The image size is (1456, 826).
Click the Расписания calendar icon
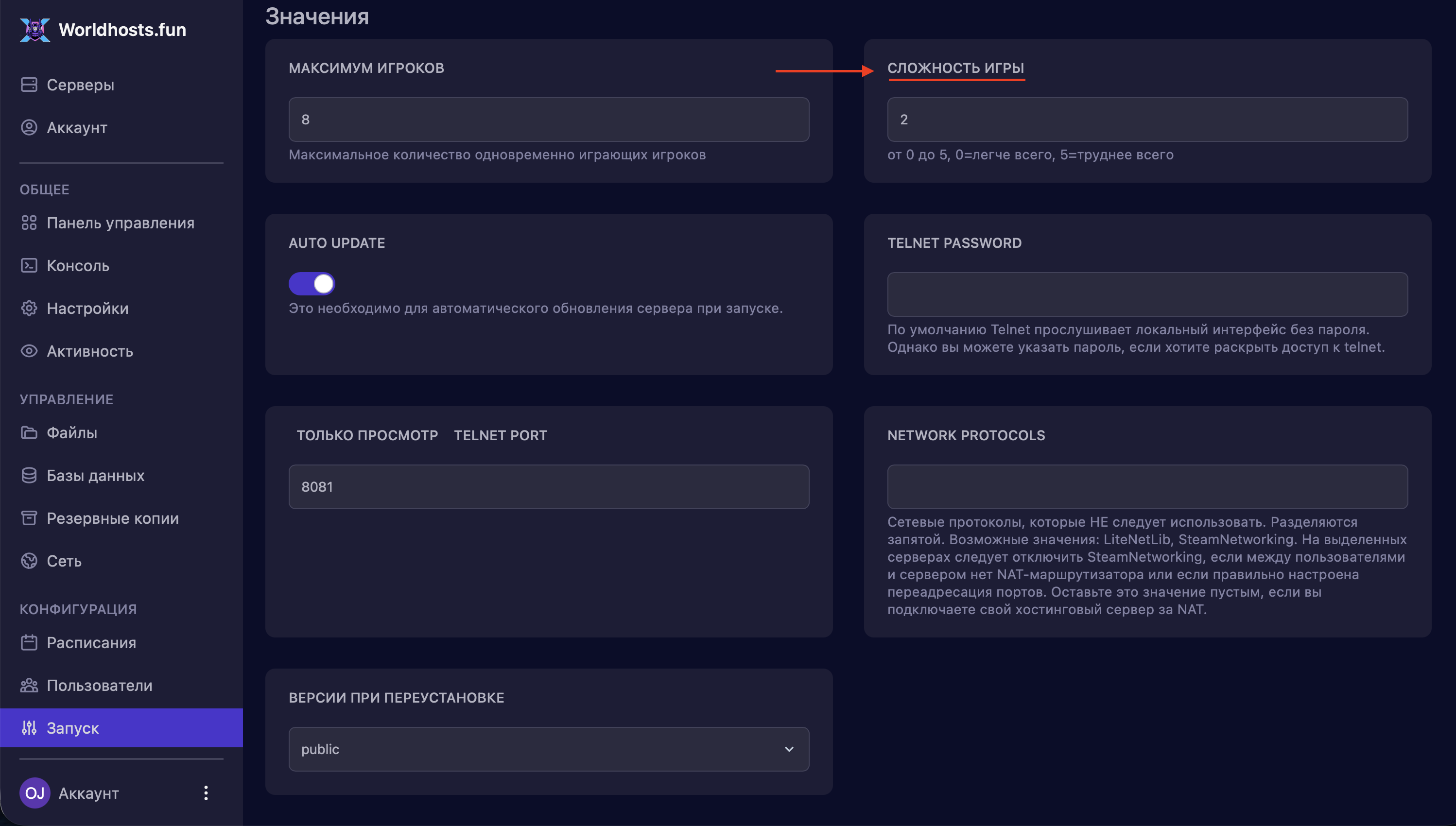pos(29,643)
